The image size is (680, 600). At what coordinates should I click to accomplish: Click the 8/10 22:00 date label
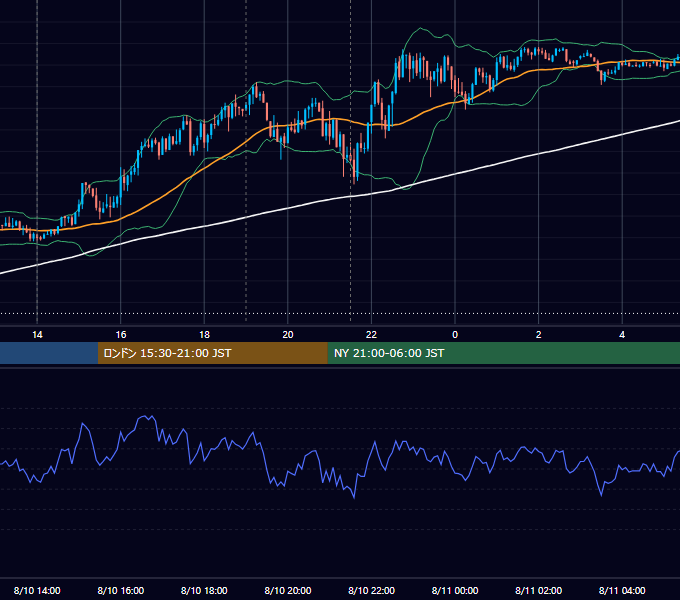tap(371, 590)
